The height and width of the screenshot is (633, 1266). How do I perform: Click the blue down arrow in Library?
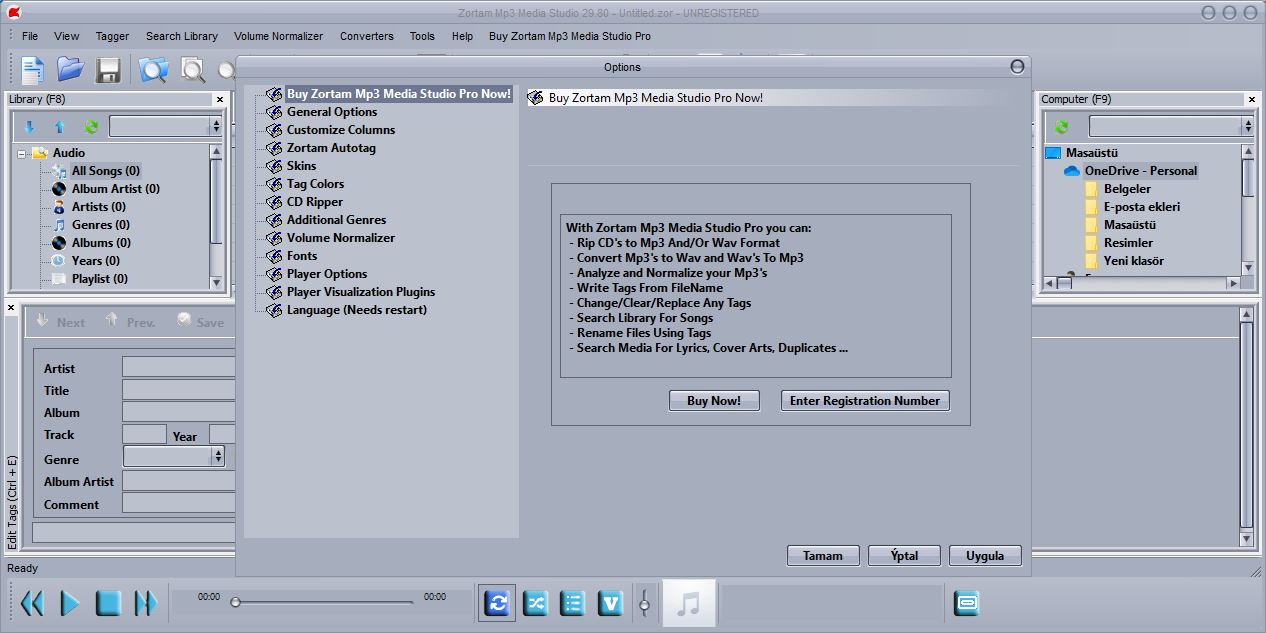coord(29,127)
